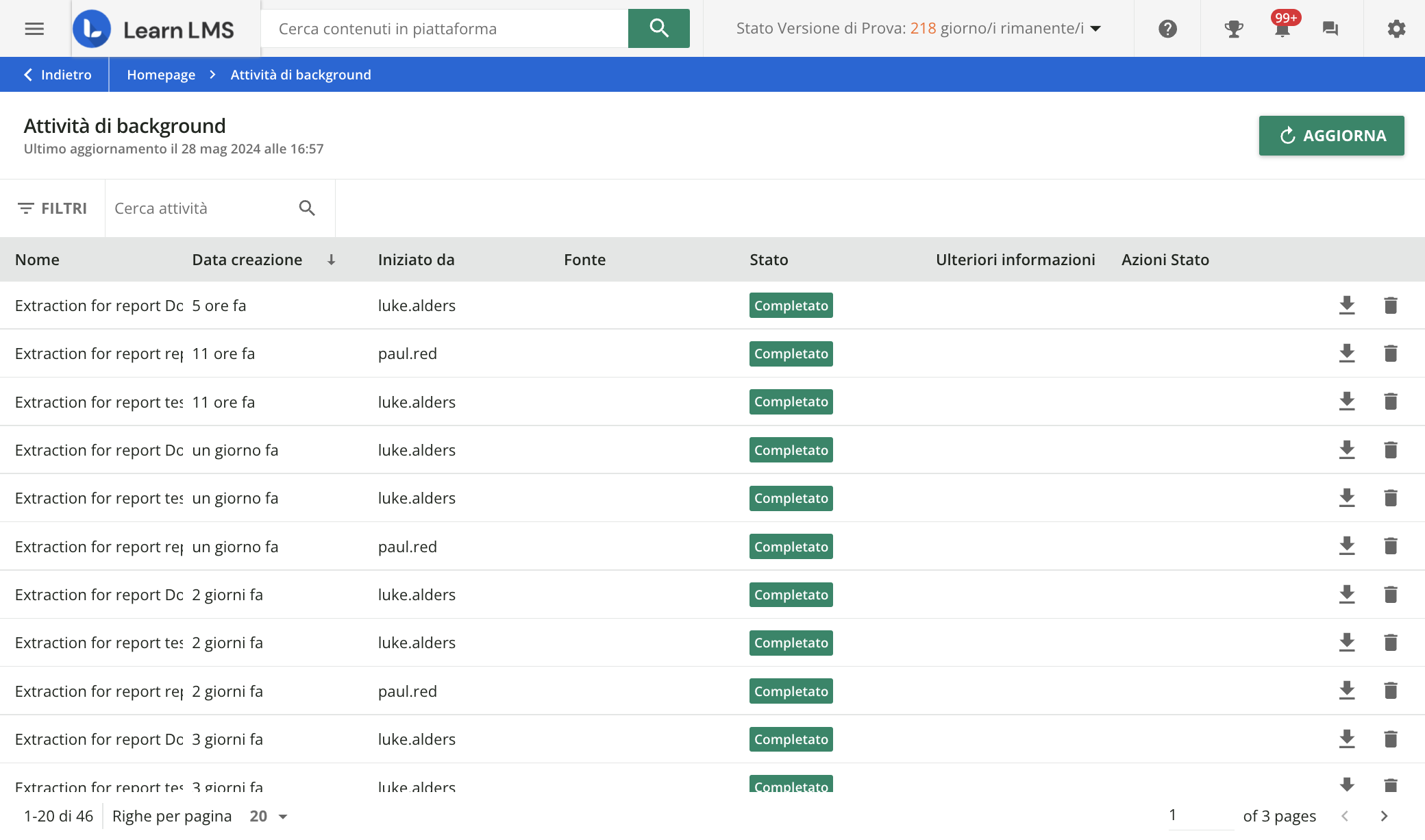Sort by the Nome column header
This screenshot has height=840, width=1425.
pos(37,260)
